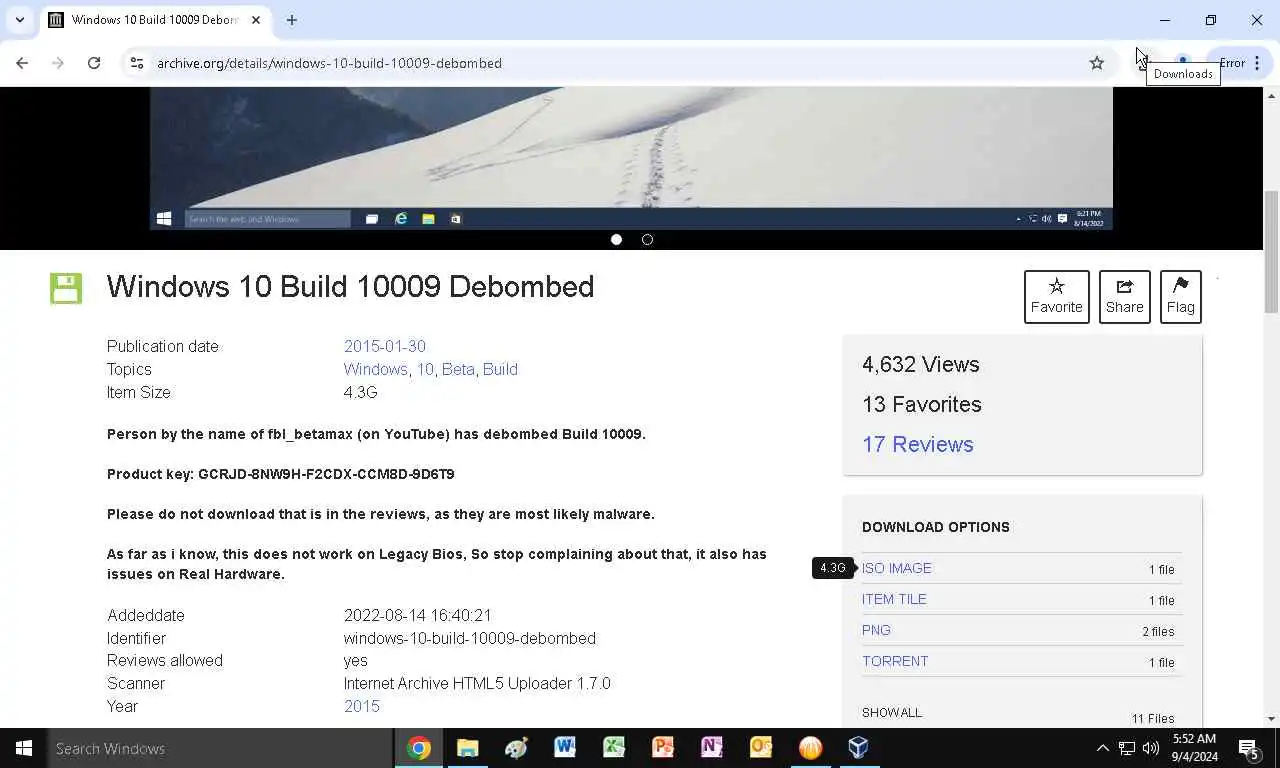Click the network tray icon
The image size is (1280, 768).
[1127, 748]
